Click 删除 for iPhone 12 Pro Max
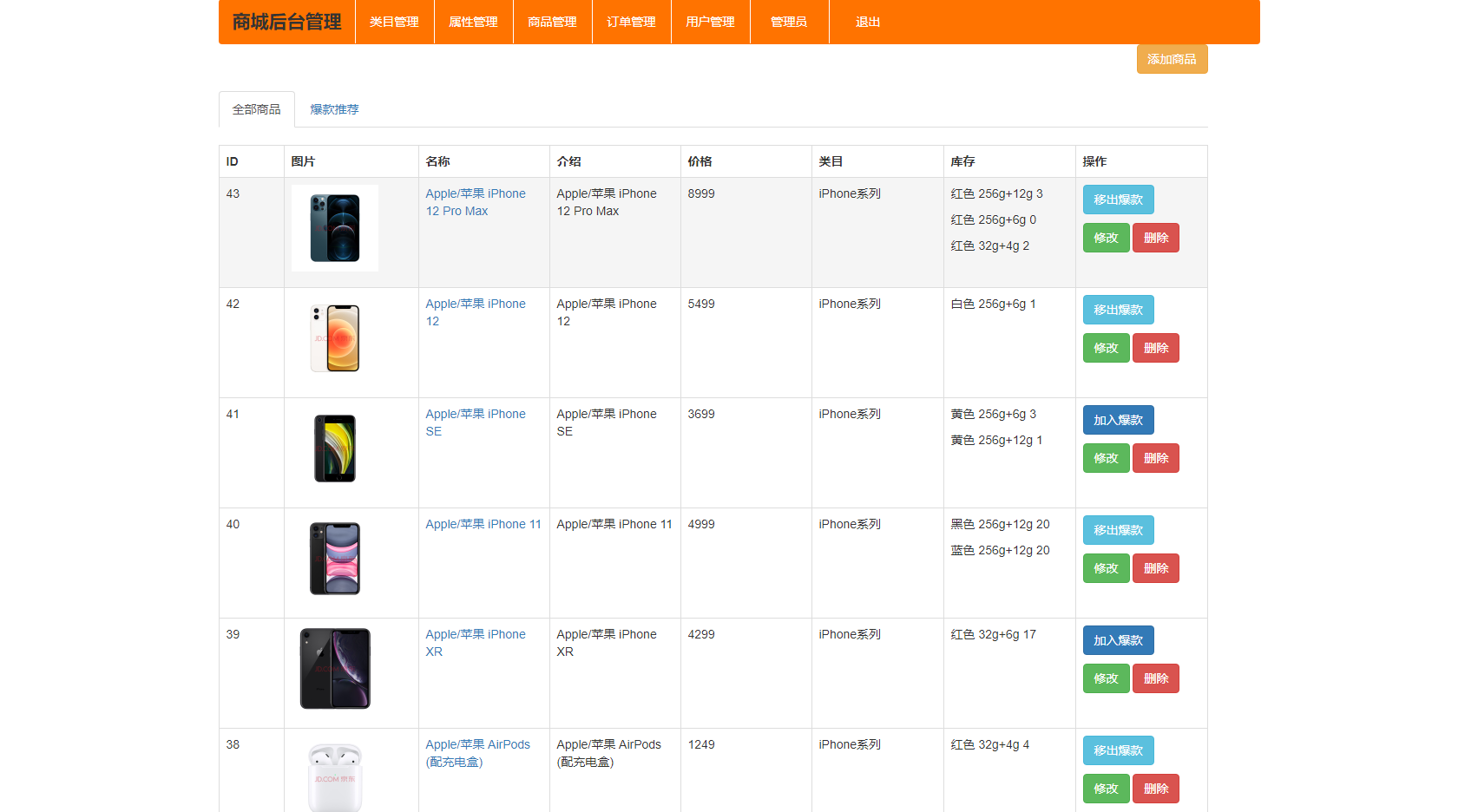 (x=1156, y=238)
